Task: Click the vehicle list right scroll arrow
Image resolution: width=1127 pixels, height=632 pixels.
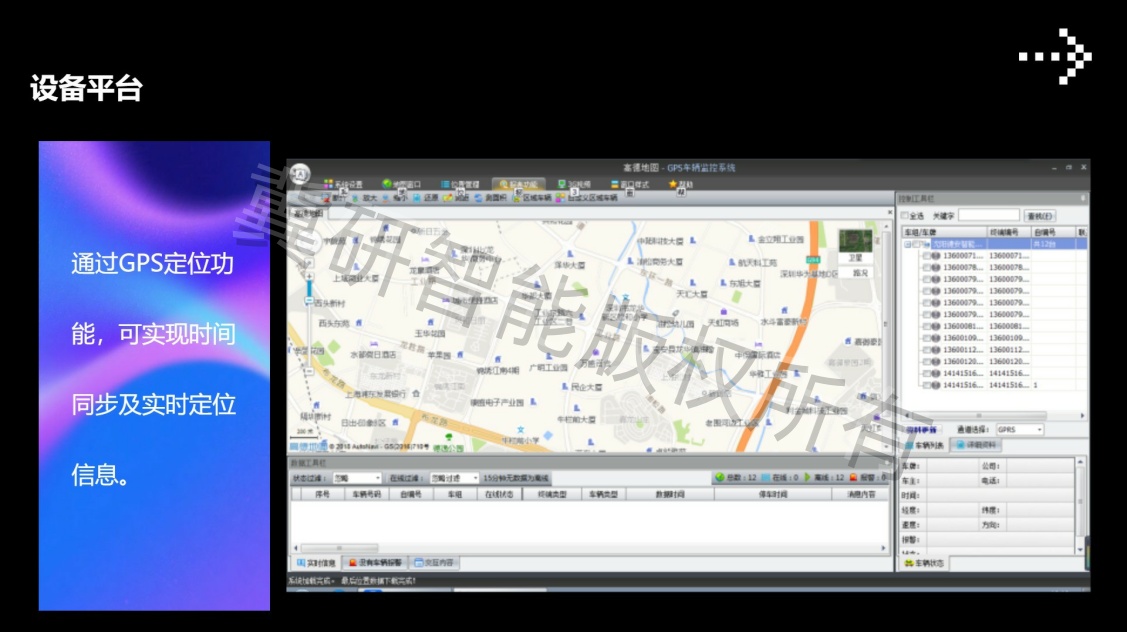Action: (1082, 416)
